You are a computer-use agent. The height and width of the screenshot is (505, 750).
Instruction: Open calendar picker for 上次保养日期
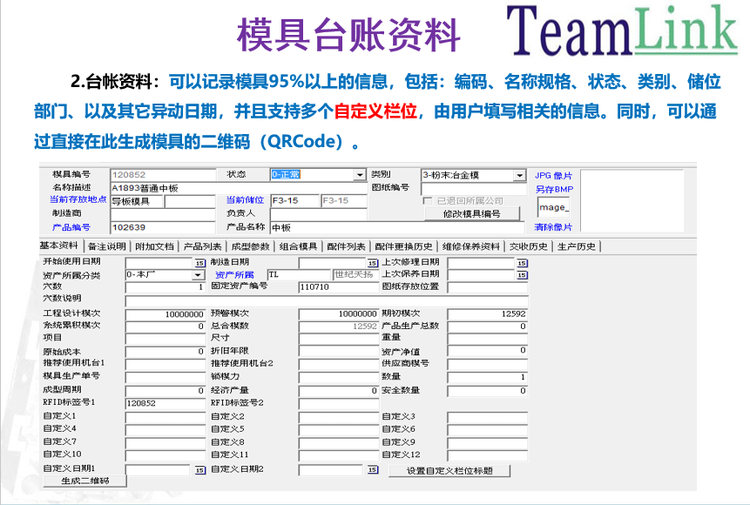pos(522,275)
